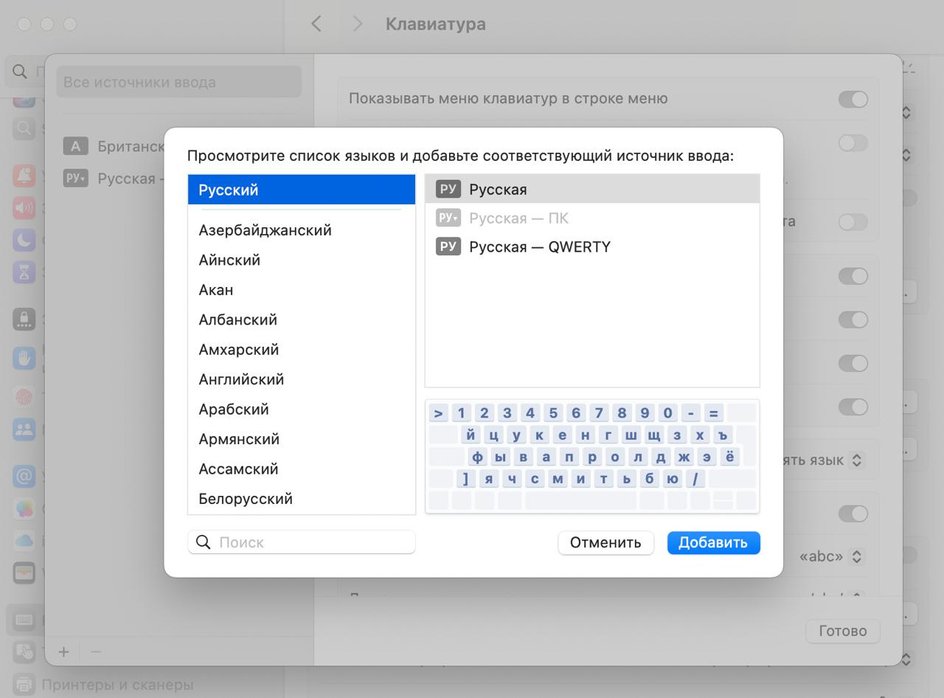Select Азербайджанский in the language list

[301, 230]
